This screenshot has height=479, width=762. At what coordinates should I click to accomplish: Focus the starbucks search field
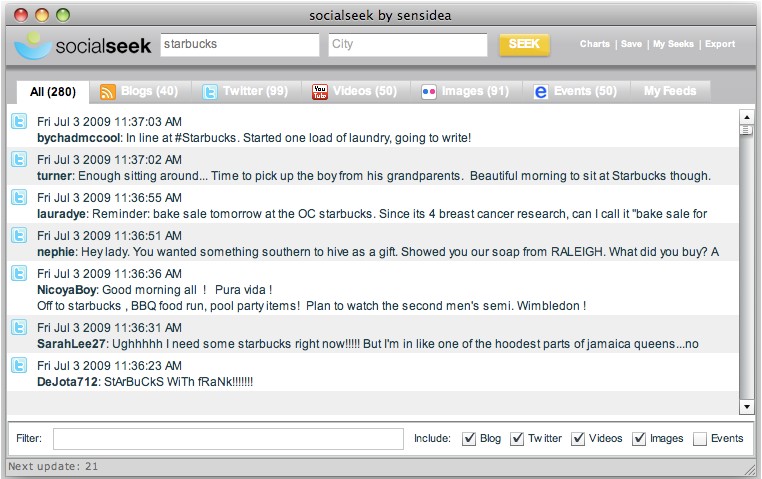240,44
